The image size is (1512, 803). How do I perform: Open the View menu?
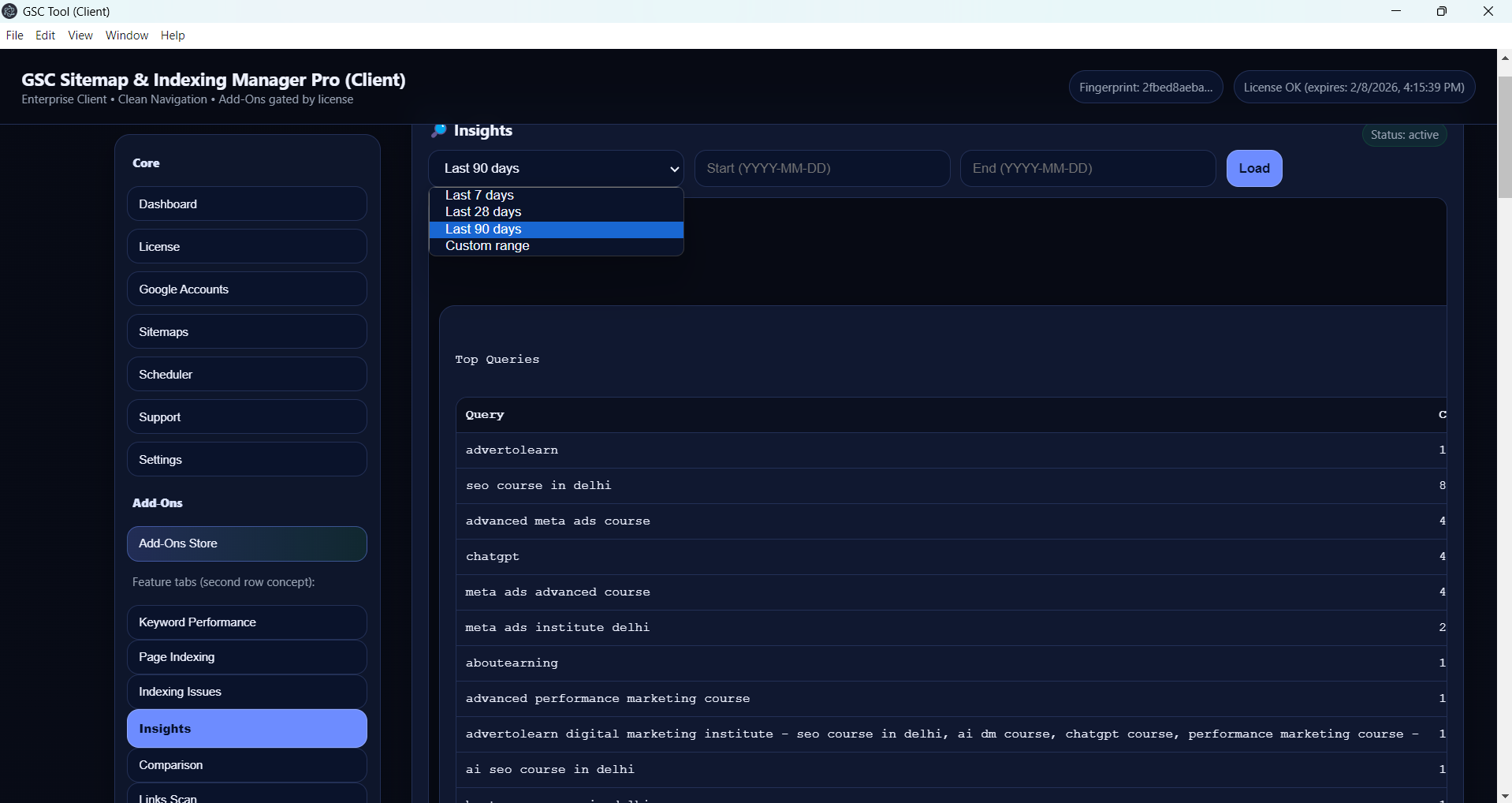(x=80, y=35)
